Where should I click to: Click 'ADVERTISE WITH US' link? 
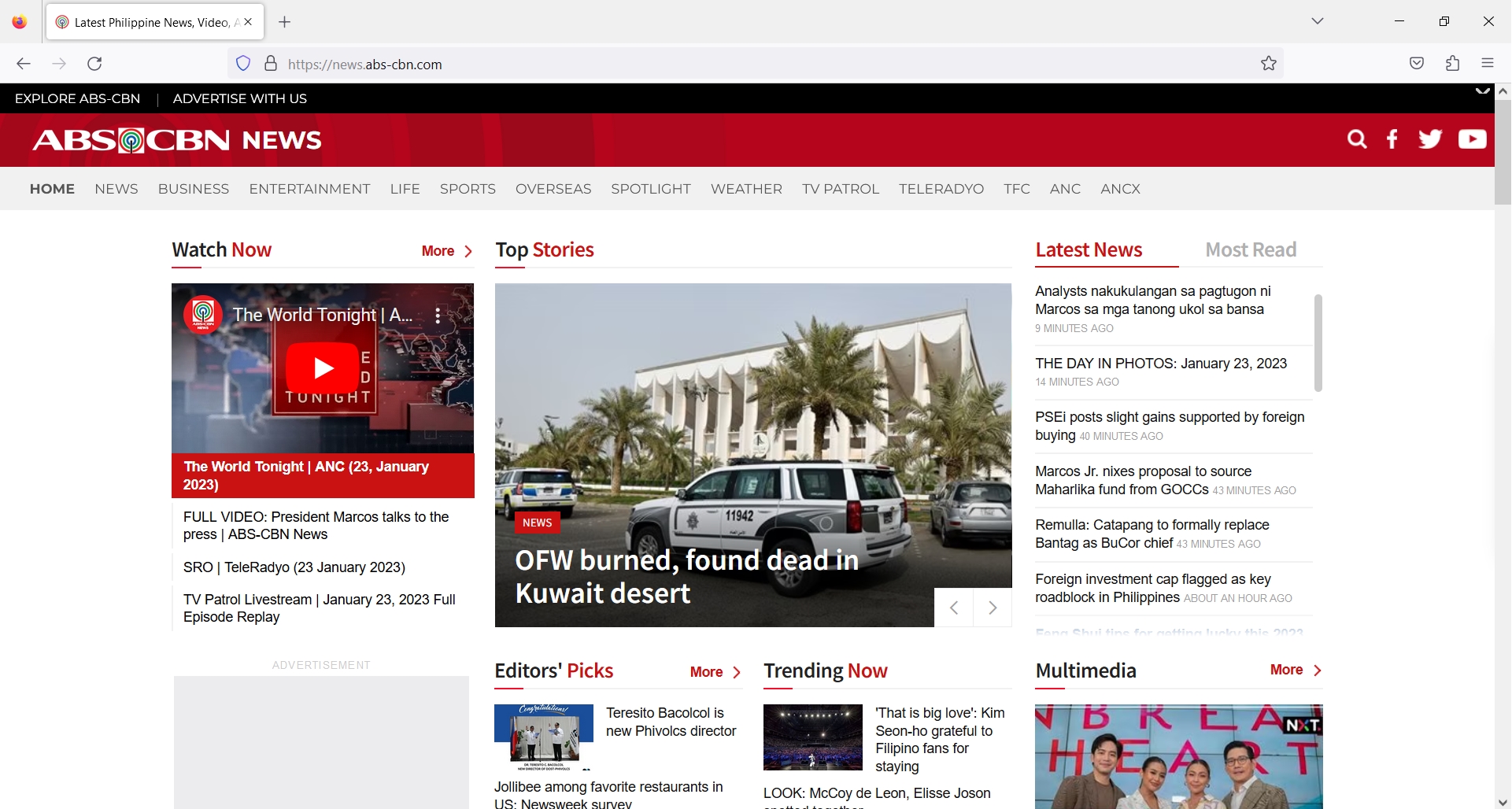(x=239, y=98)
